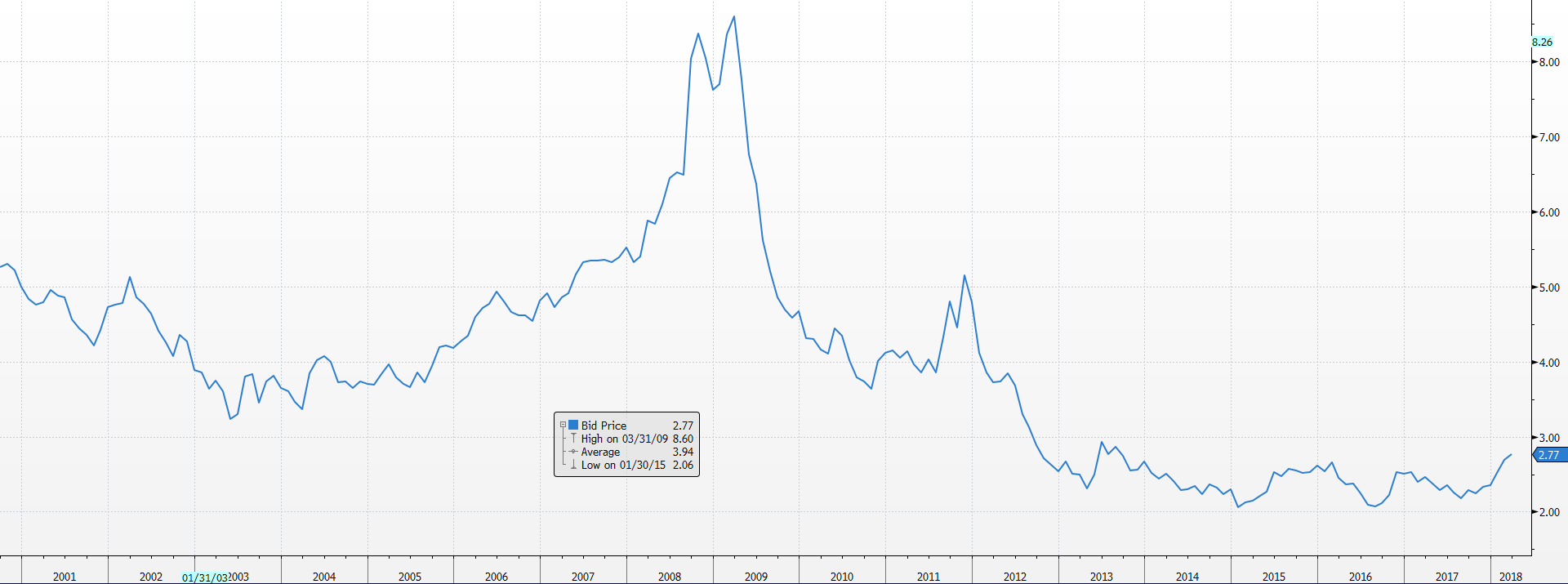The width and height of the screenshot is (1568, 584).
Task: Collapse the Bid Price legend tree
Action: pos(563,426)
